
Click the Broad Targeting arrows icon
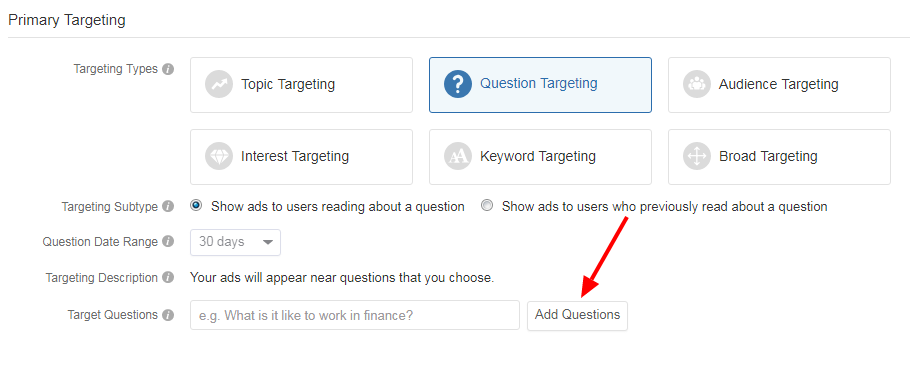[697, 157]
